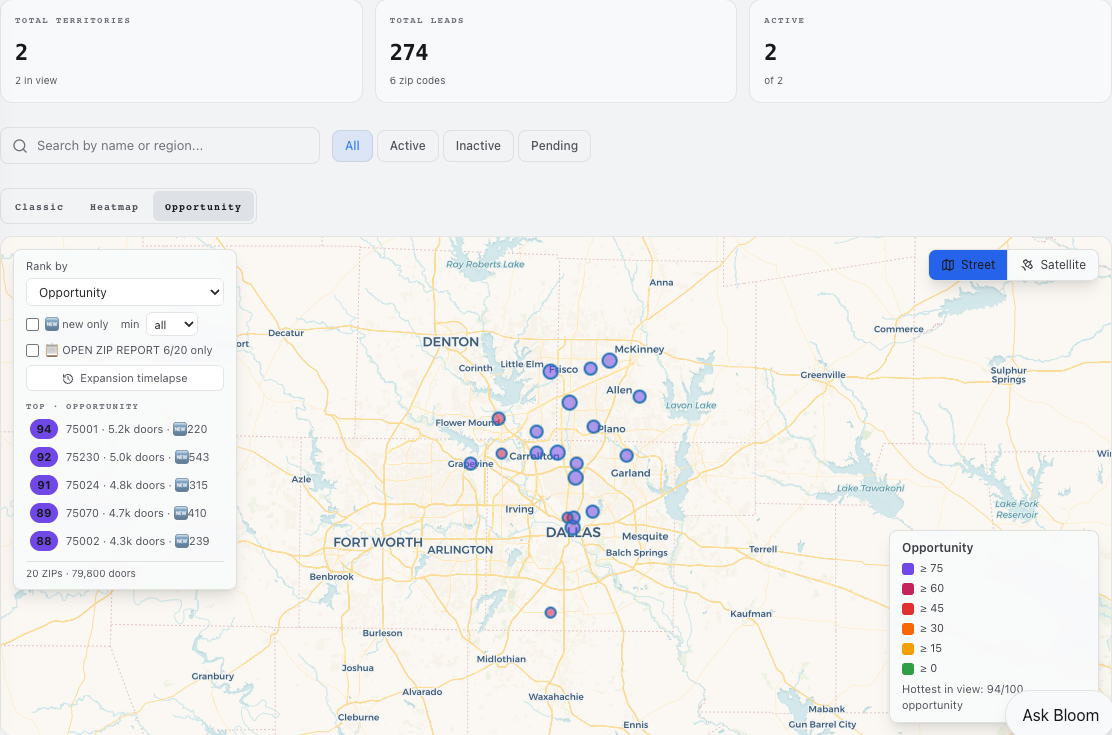Open the Total Leads stat card

556,51
